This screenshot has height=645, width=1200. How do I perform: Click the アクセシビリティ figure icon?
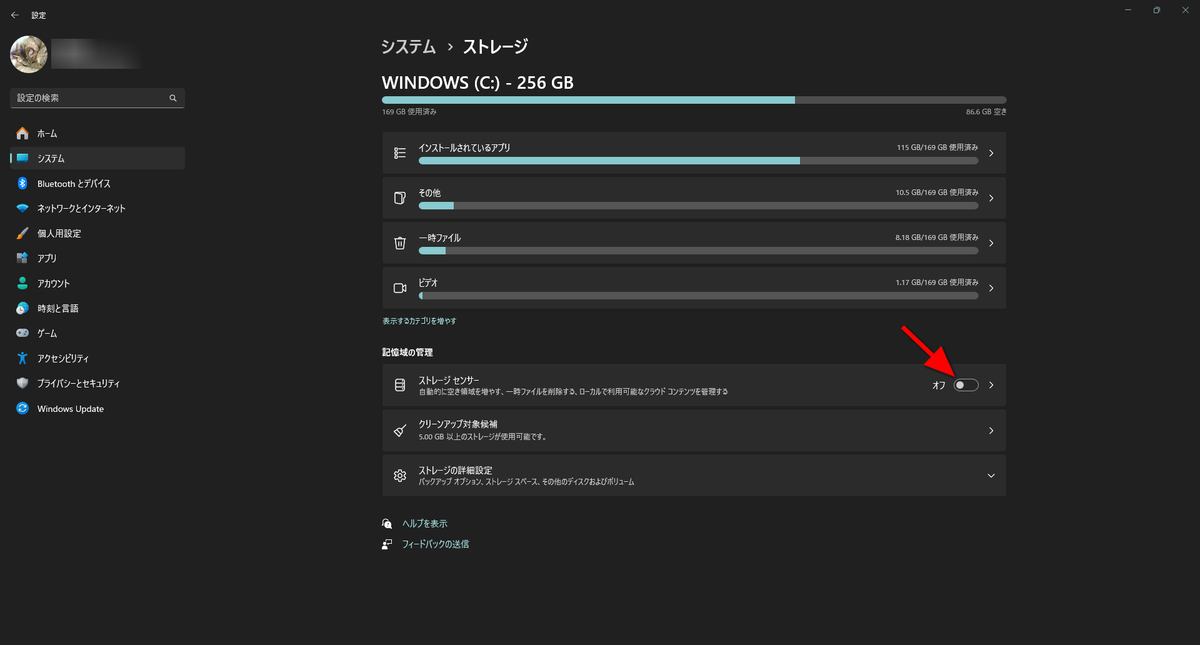(x=22, y=358)
